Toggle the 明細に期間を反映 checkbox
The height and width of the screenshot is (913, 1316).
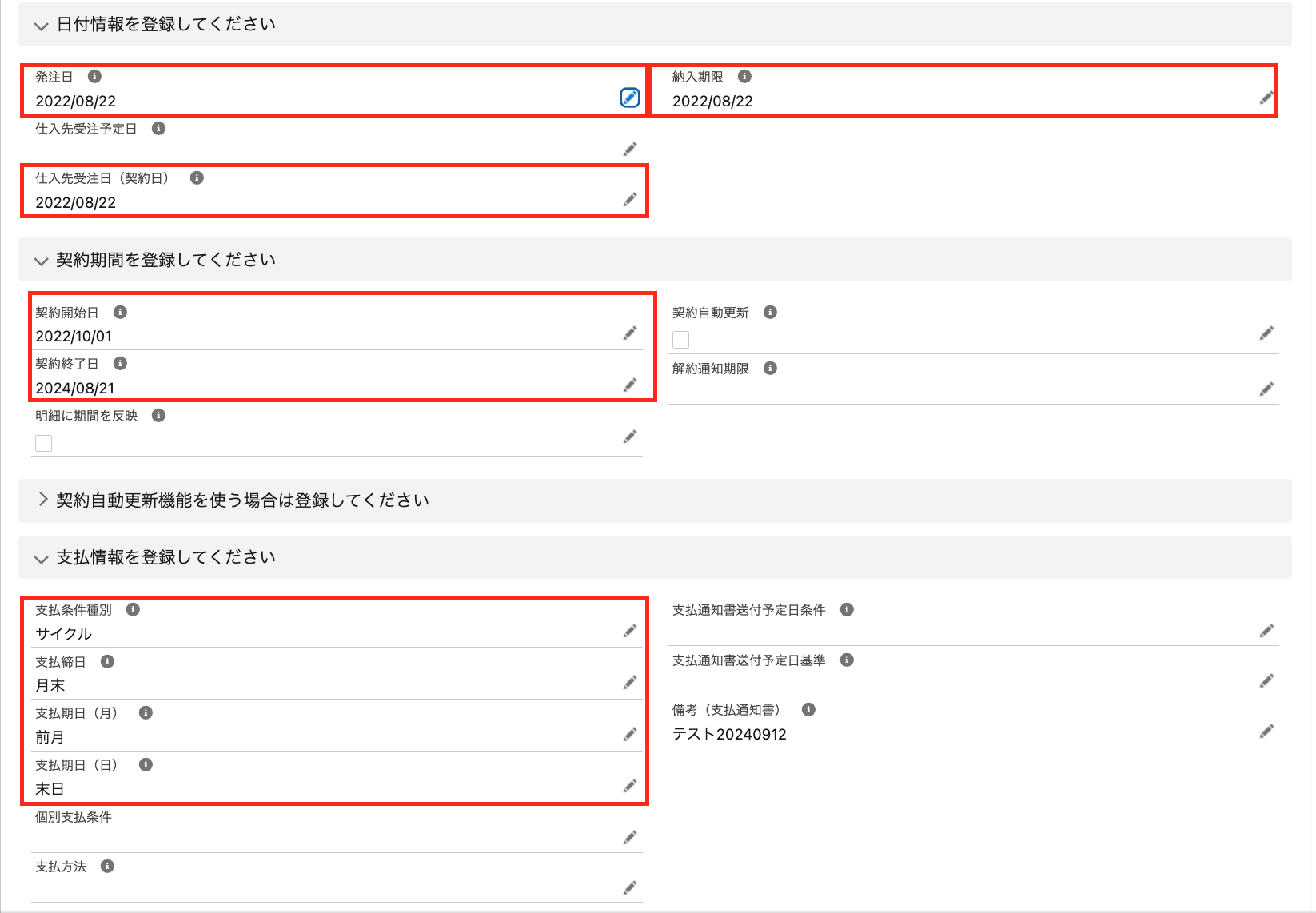click(44, 443)
